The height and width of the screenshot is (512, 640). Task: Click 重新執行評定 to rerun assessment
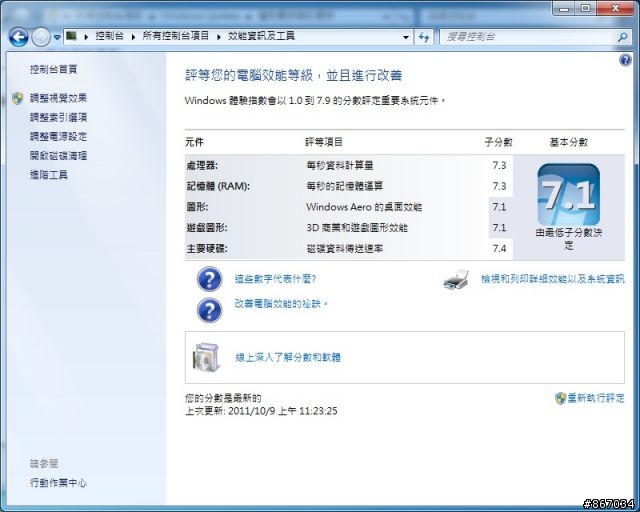coord(596,398)
